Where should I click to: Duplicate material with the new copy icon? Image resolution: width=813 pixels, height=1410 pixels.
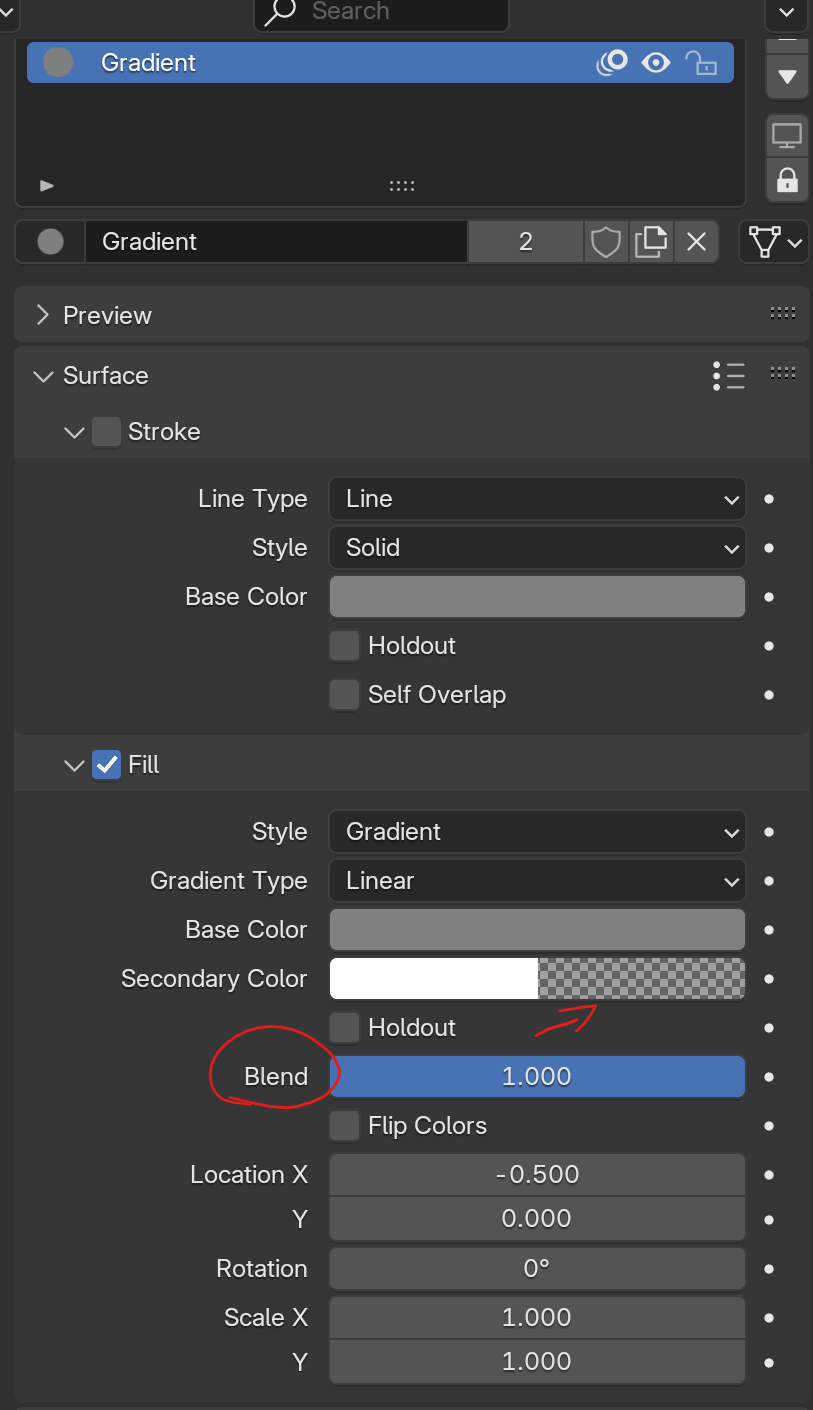coord(651,242)
